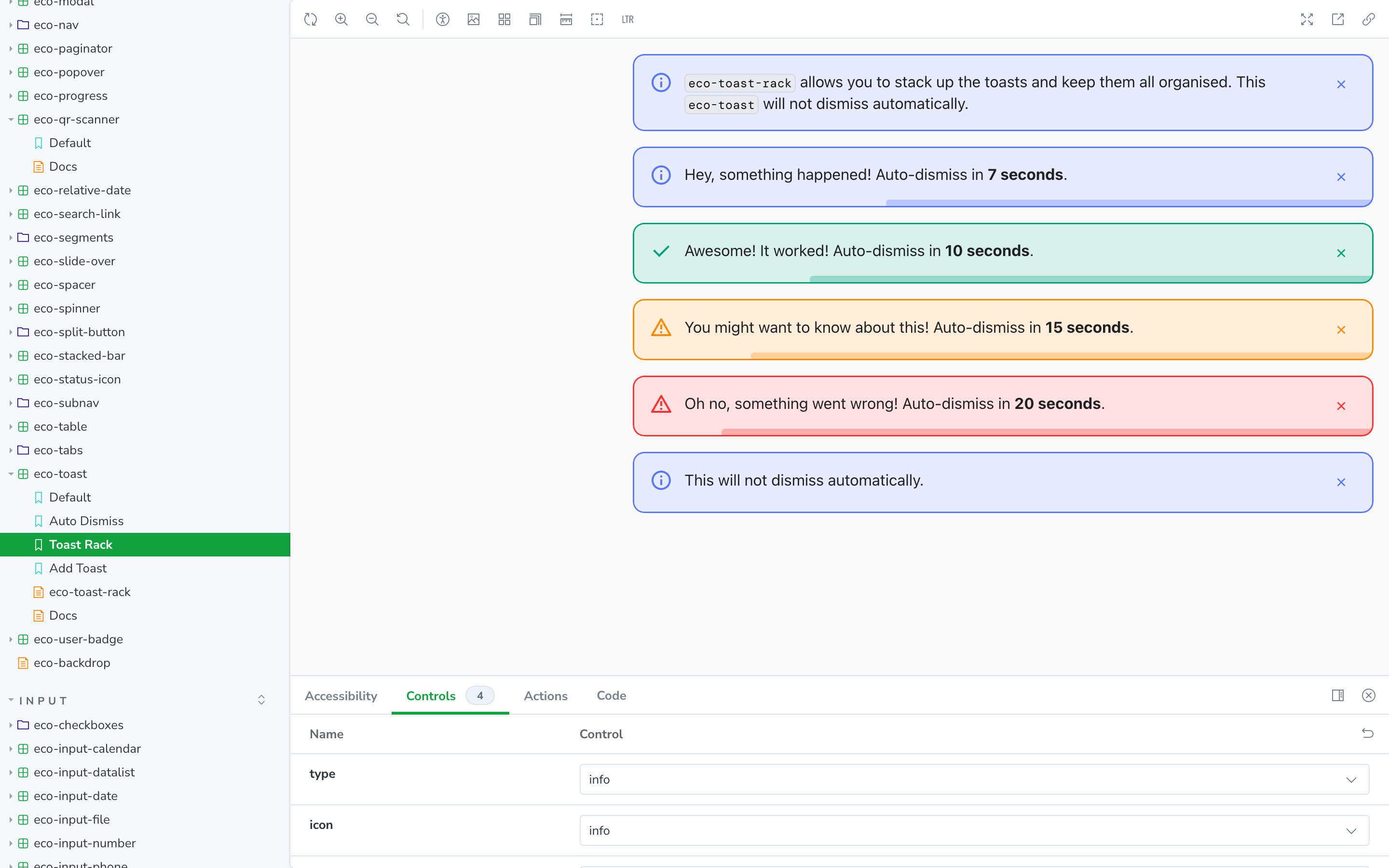Open the viewport size icon

click(x=535, y=19)
